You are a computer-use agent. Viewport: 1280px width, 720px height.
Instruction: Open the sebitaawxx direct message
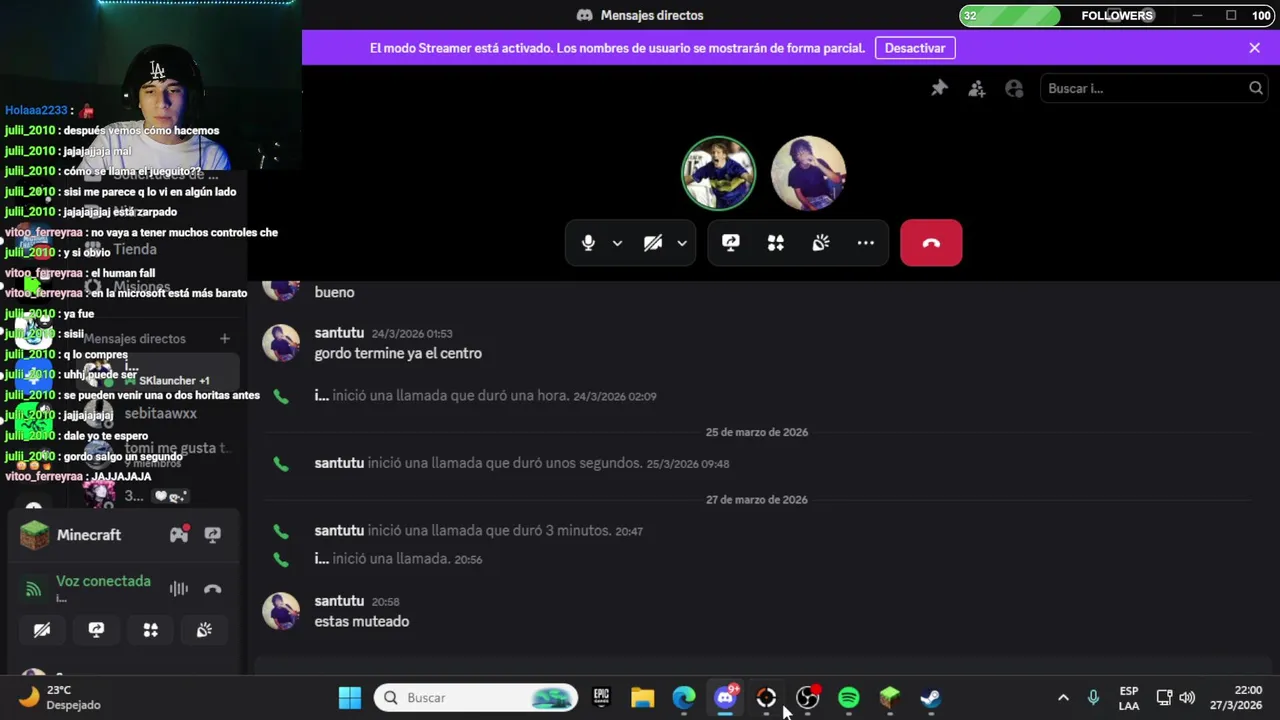click(160, 414)
